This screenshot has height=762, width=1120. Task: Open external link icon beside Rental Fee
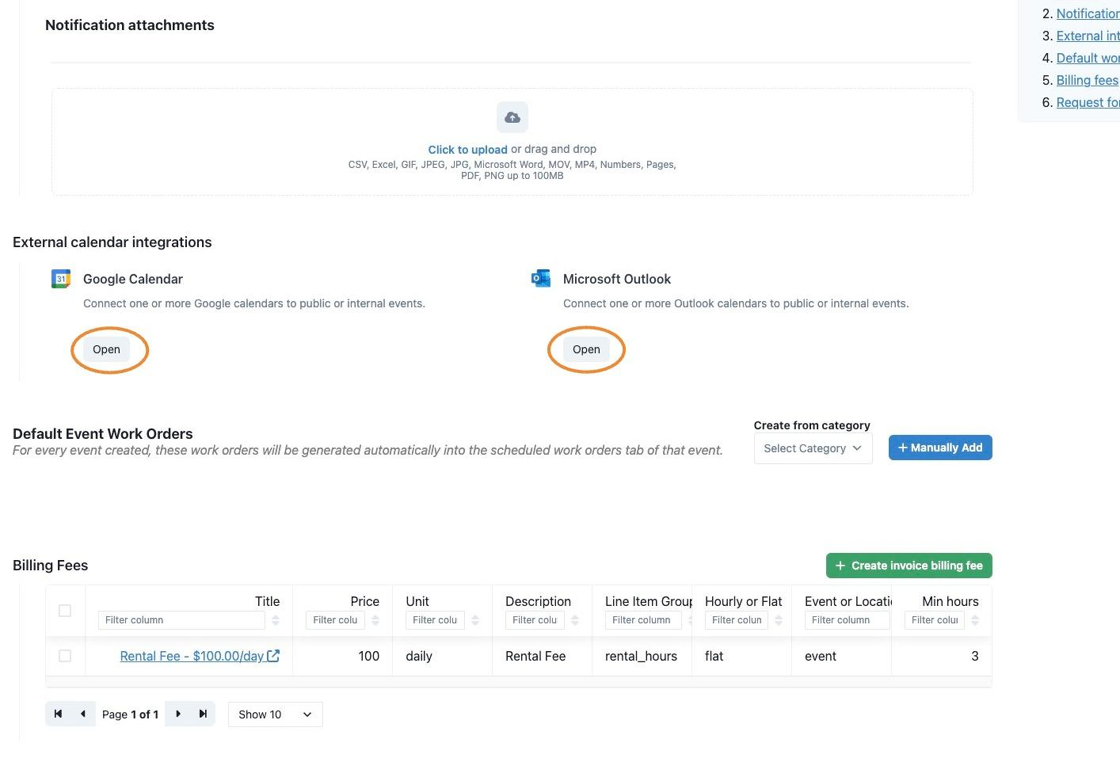click(x=273, y=656)
